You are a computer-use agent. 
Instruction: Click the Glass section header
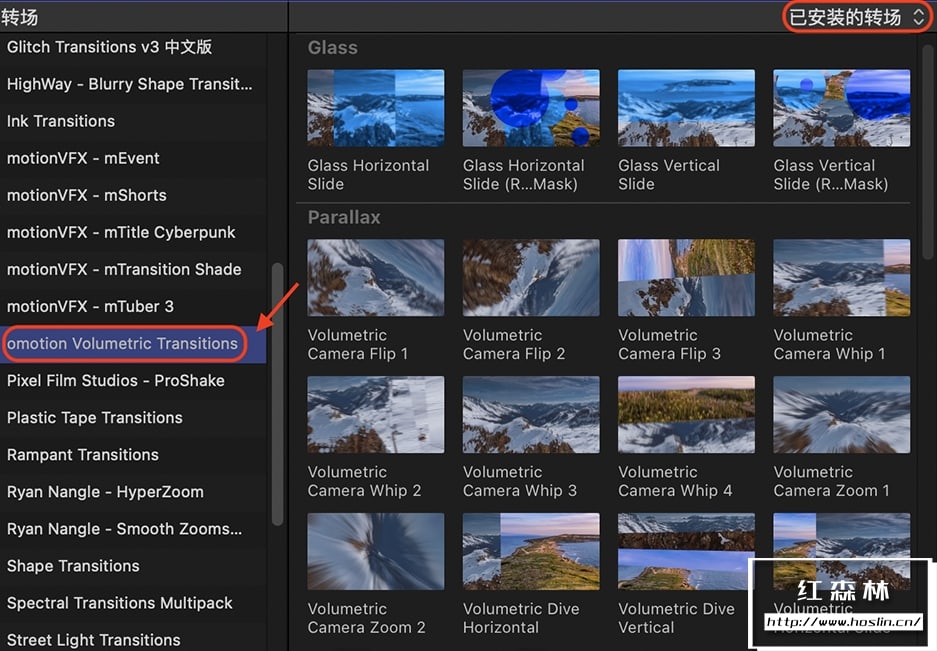[x=333, y=48]
